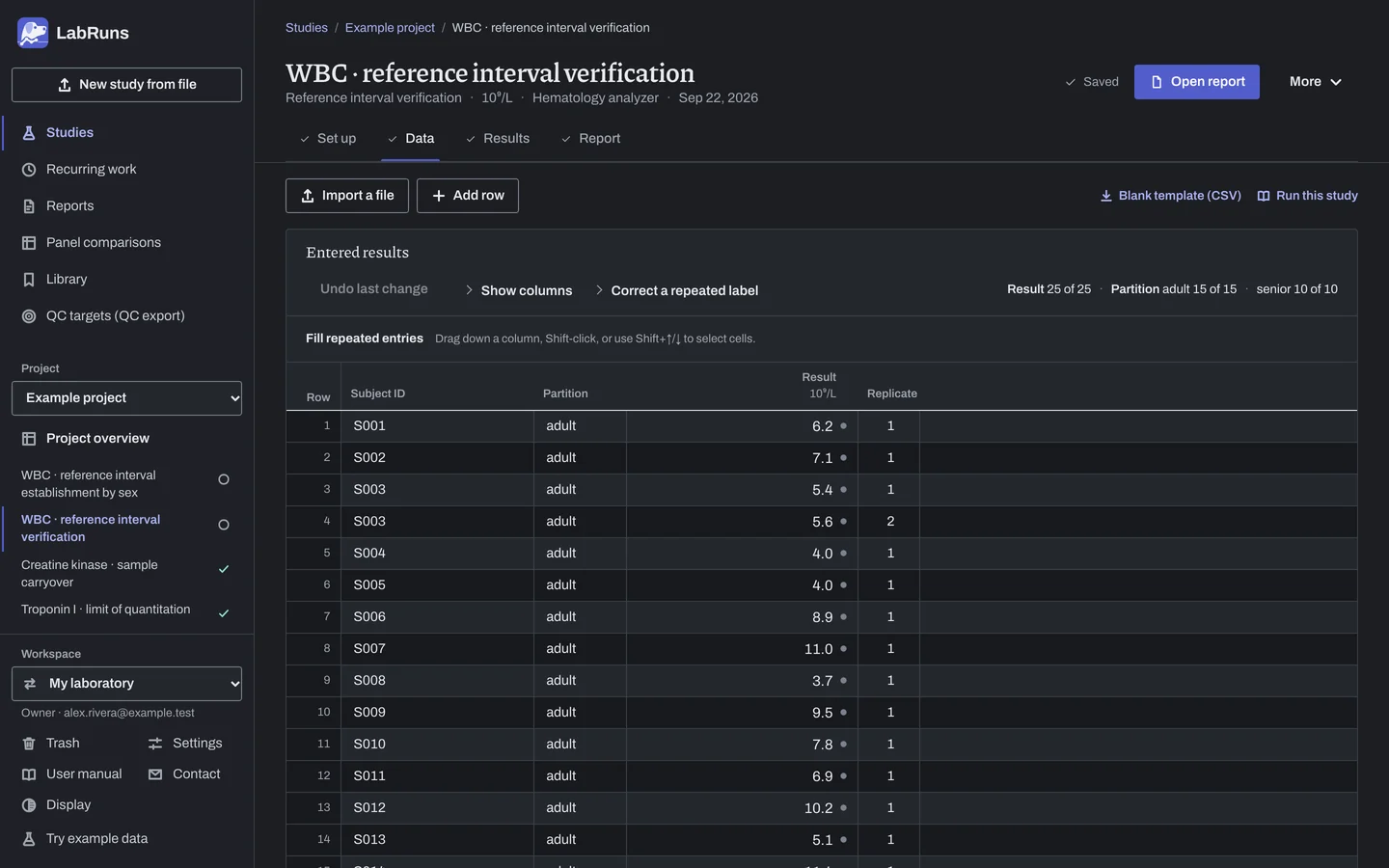The image size is (1389, 868).
Task: Open the My laboratory workspace dropdown
Action: point(126,684)
